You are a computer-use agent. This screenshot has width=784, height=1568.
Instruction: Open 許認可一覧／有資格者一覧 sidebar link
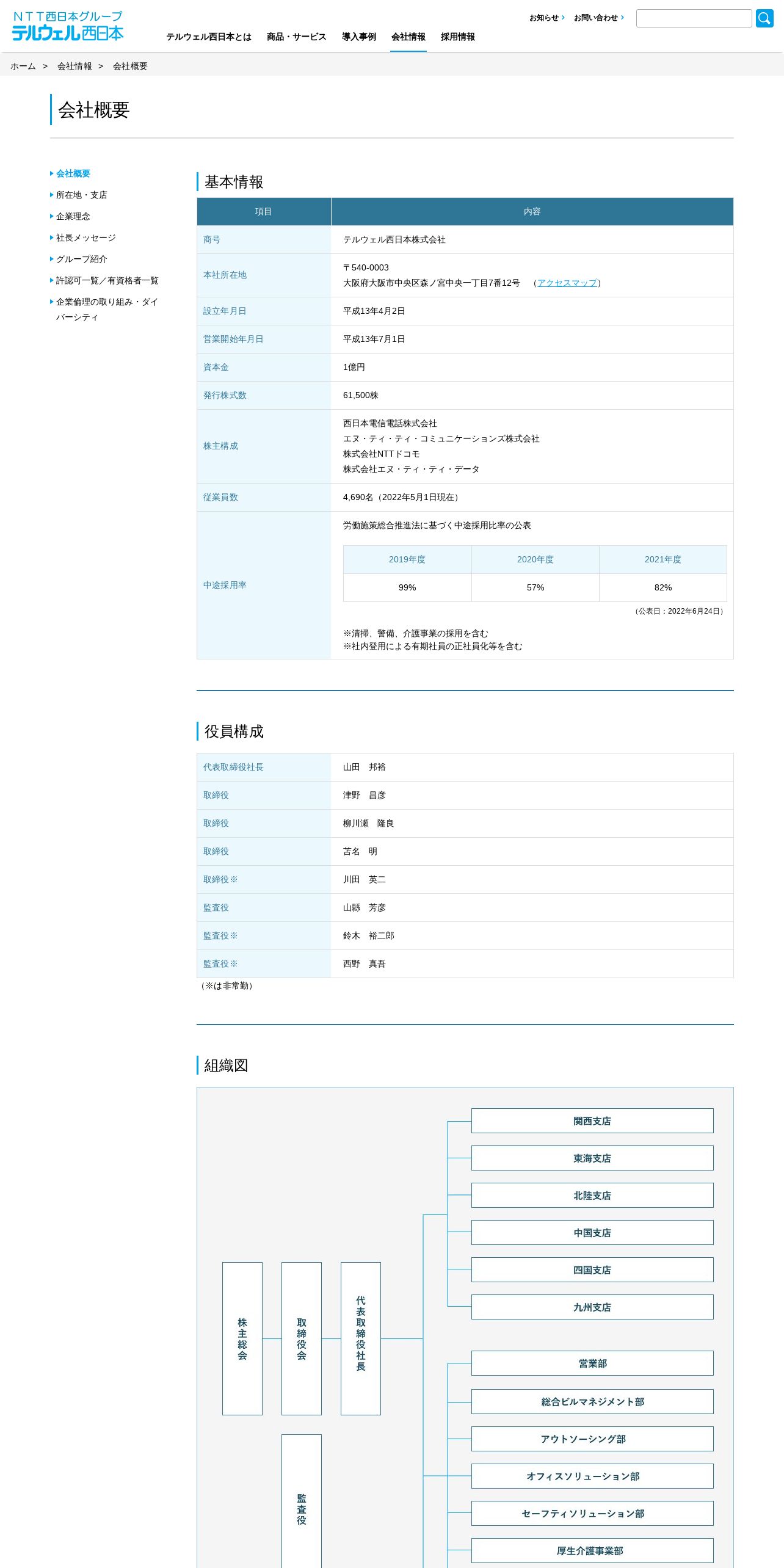pos(107,280)
